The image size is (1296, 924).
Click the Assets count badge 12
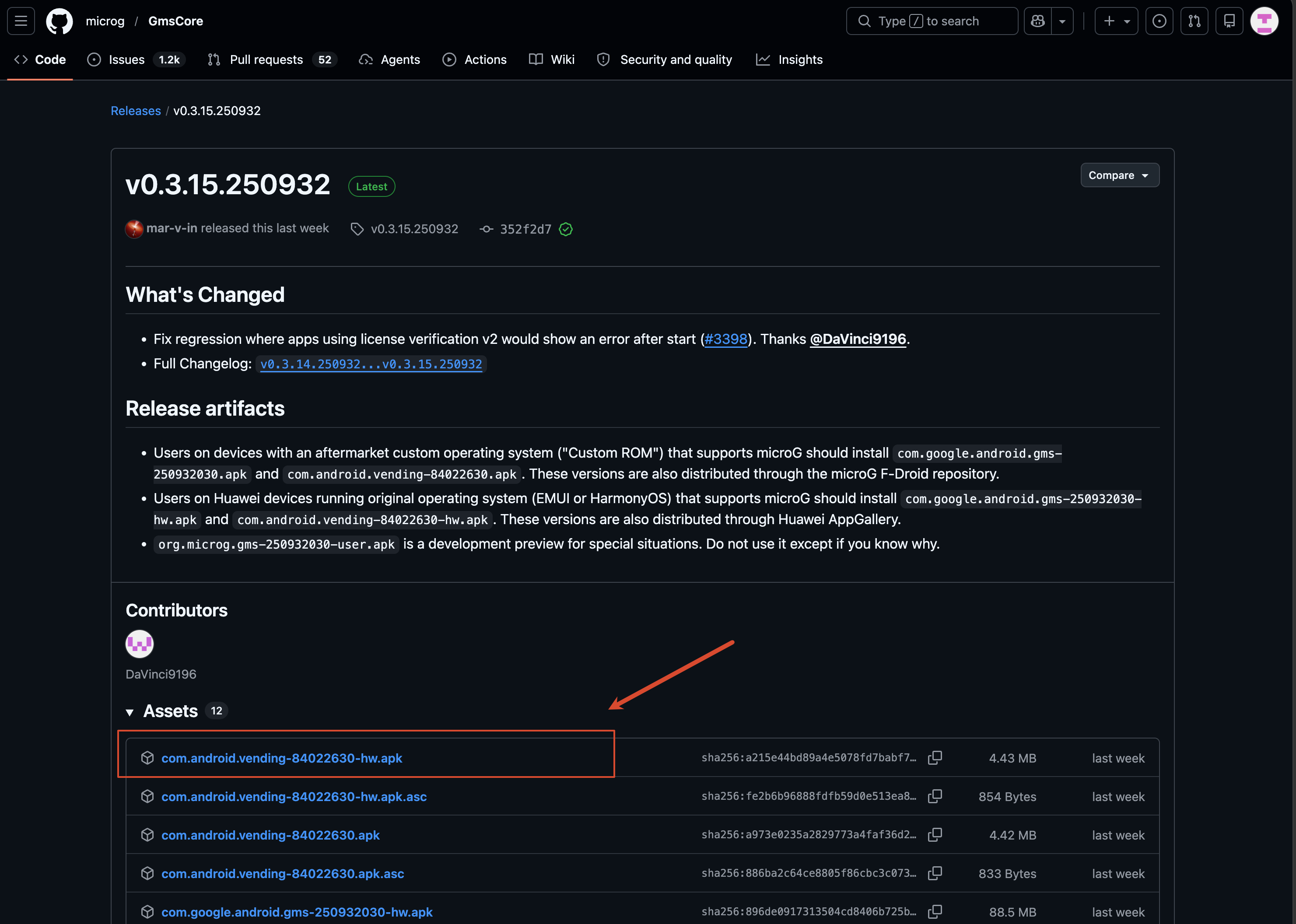[217, 711]
